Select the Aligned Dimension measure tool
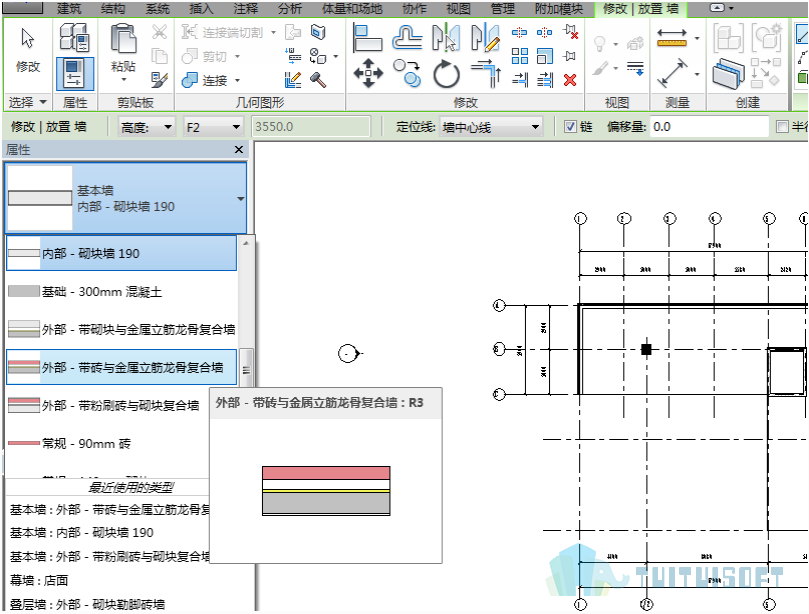 pyautogui.click(x=672, y=73)
